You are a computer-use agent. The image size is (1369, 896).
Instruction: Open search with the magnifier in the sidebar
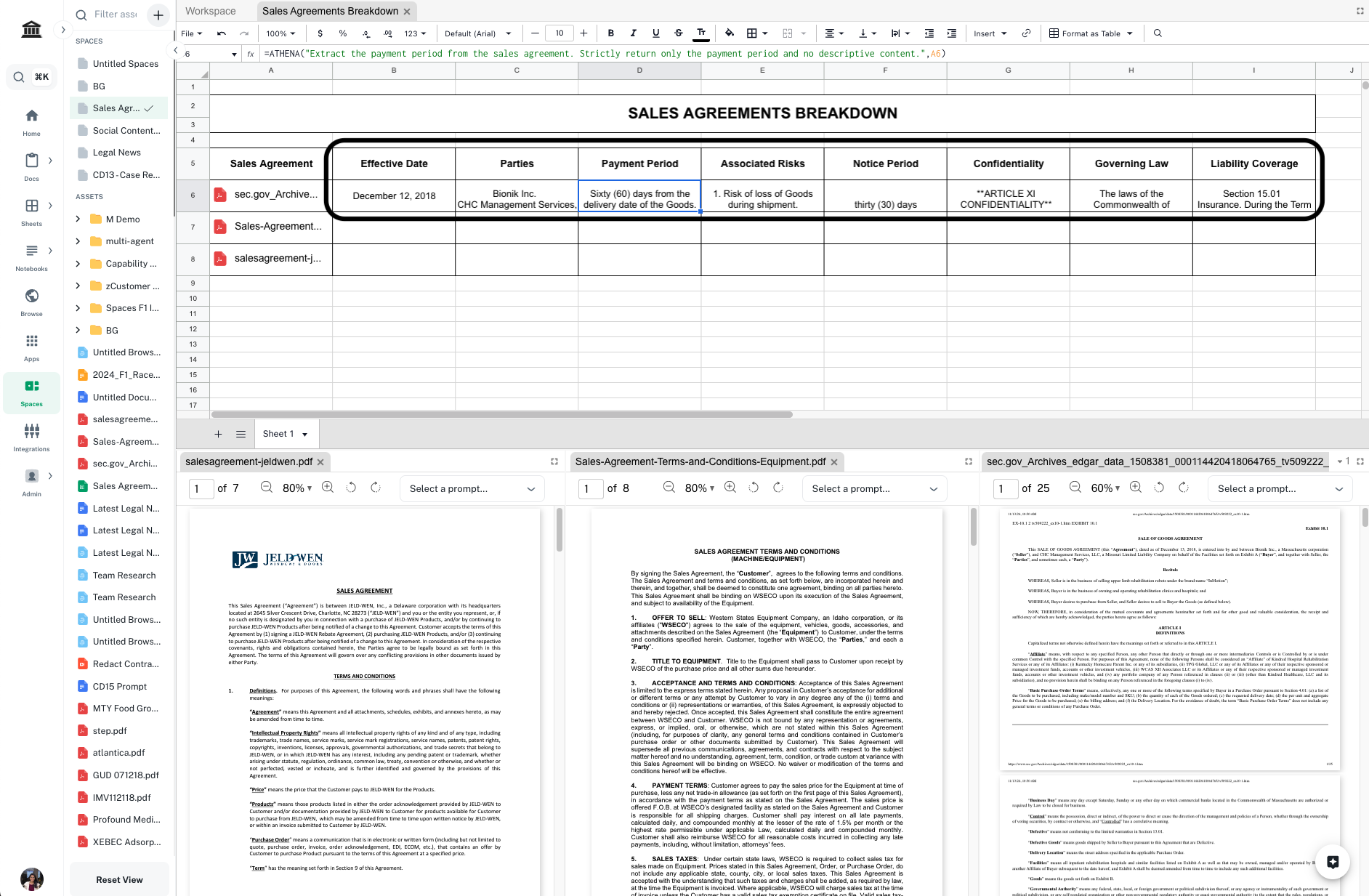coord(19,77)
